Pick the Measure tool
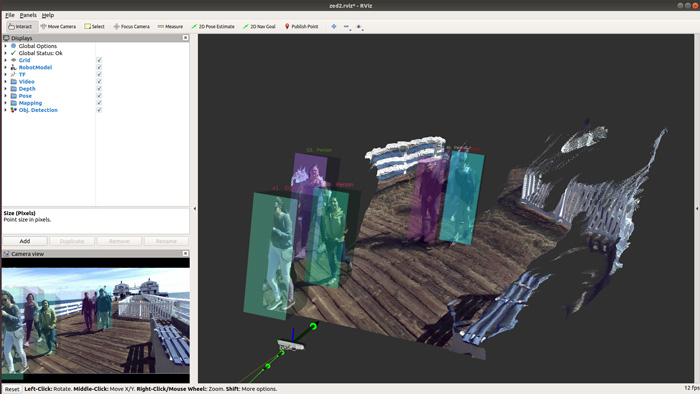The width and height of the screenshot is (700, 394). pyautogui.click(x=170, y=26)
